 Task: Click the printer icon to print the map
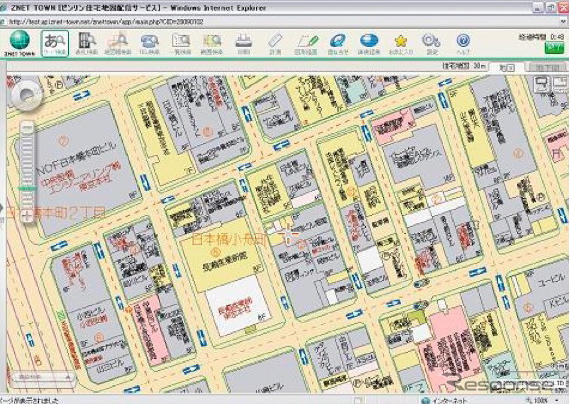point(243,44)
